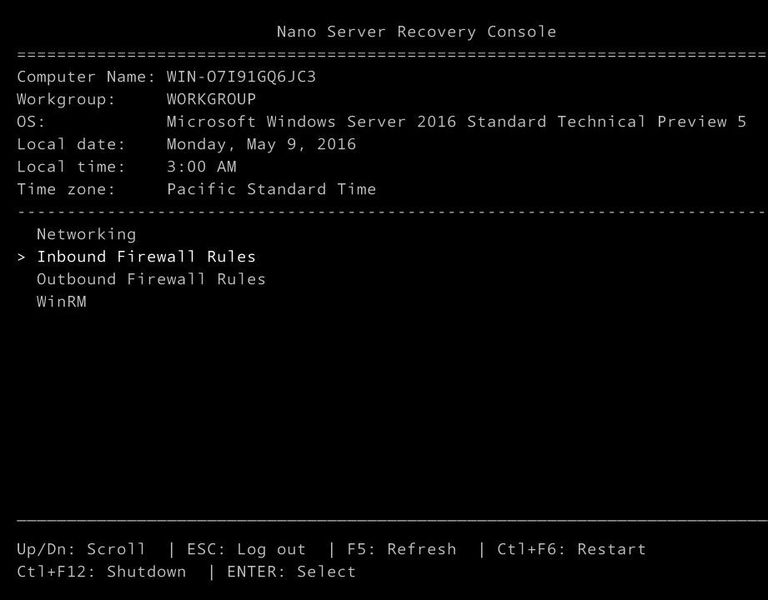Image resolution: width=768 pixels, height=600 pixels.
Task: Select the WinRM menu item
Action: point(61,301)
